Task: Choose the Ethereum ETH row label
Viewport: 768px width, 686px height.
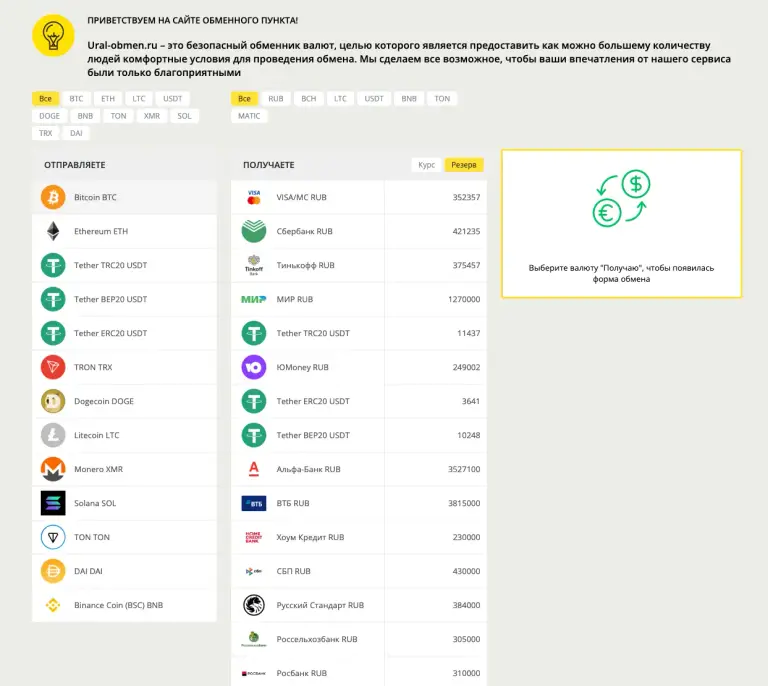Action: tap(101, 231)
